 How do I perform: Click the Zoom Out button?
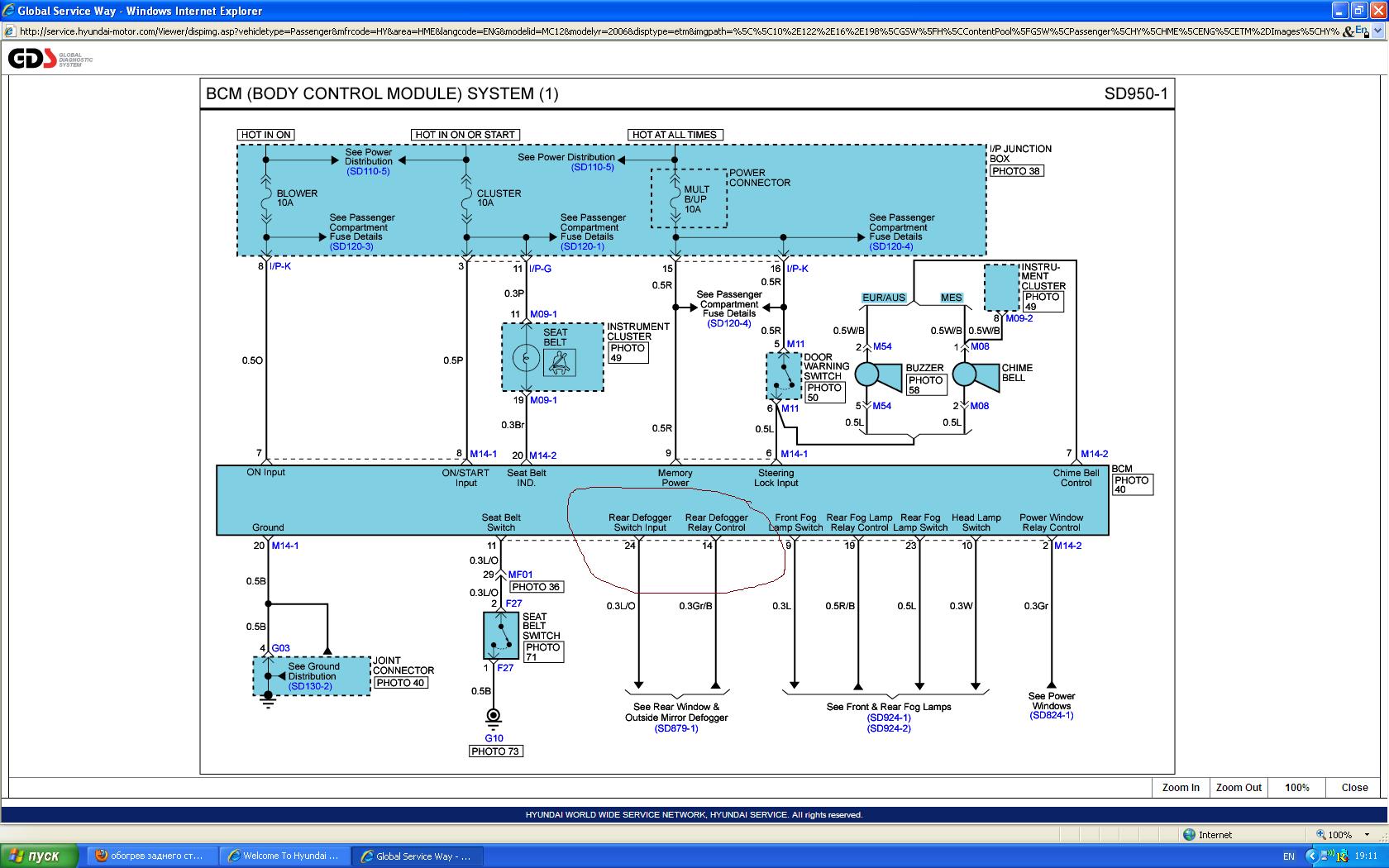click(1239, 788)
